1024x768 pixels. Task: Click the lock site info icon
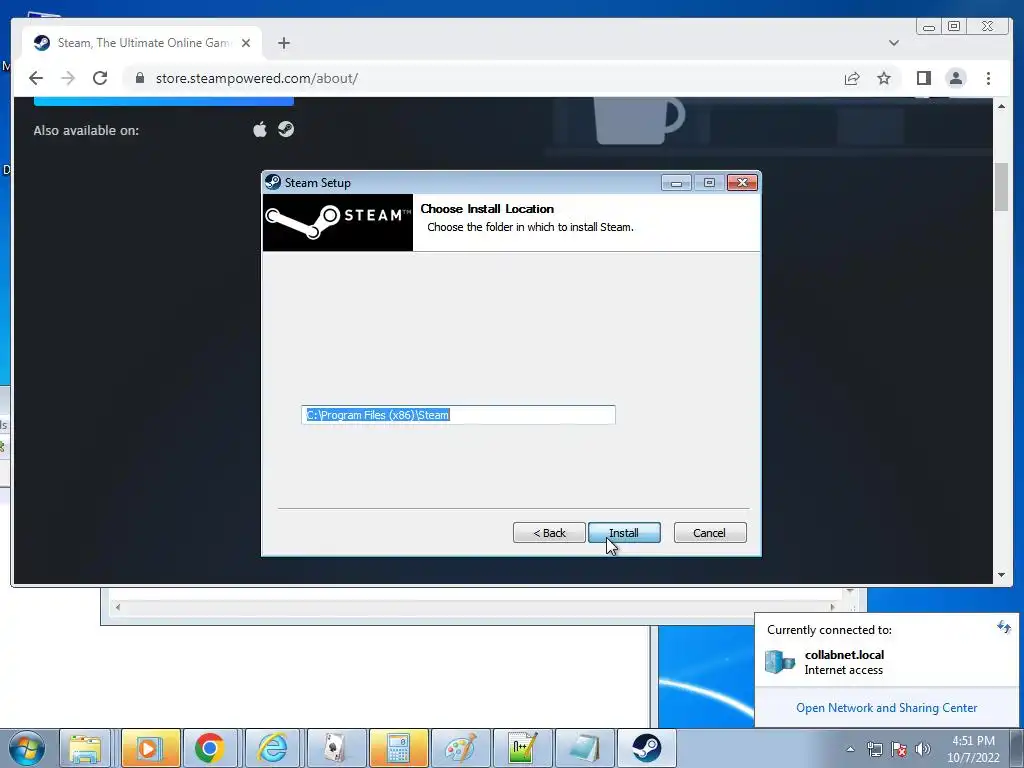(139, 78)
